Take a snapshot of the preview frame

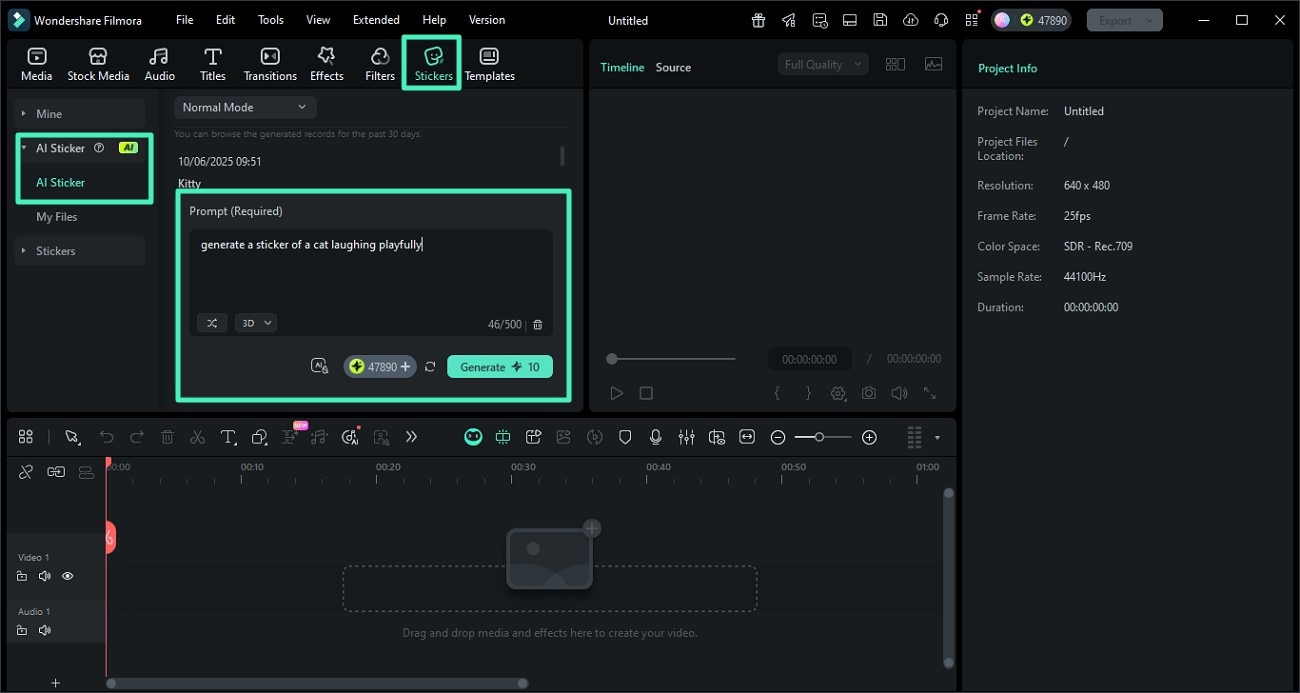(x=868, y=392)
